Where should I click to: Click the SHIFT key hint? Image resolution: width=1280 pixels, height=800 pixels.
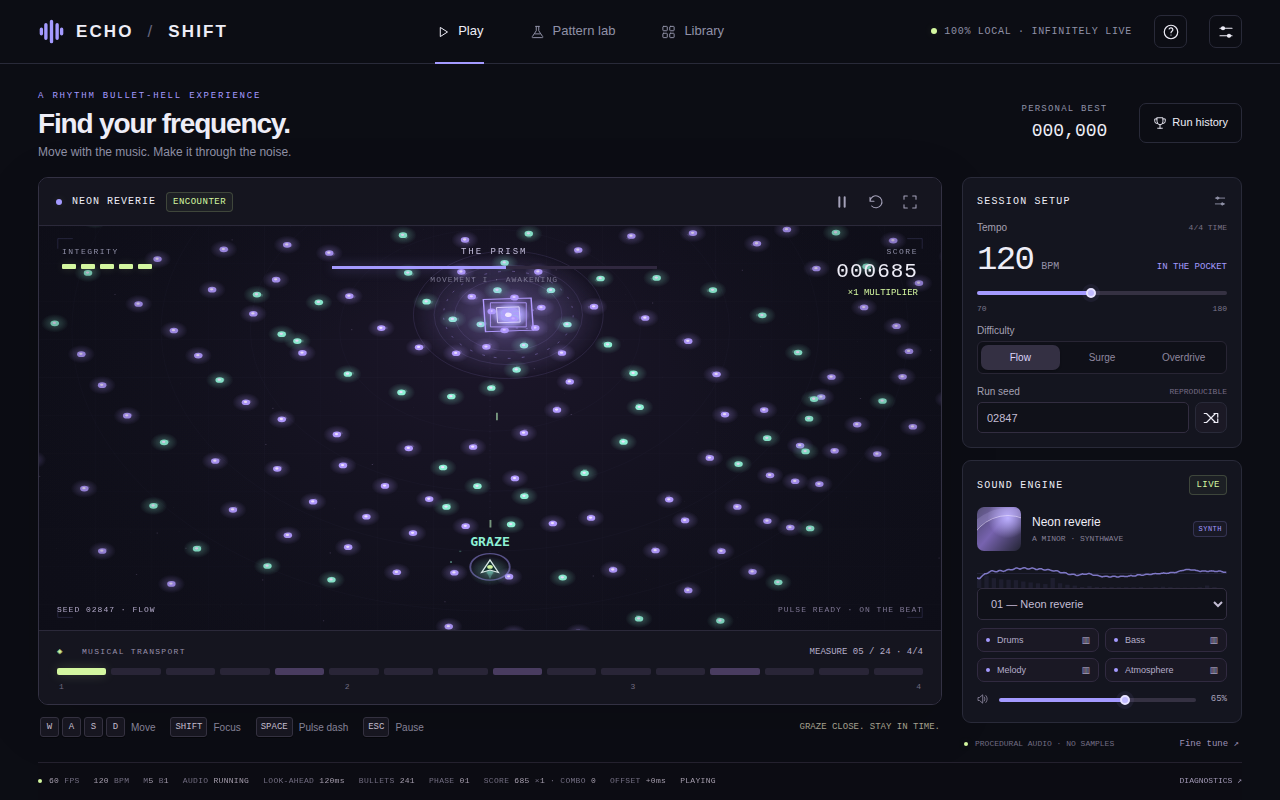[x=189, y=727]
